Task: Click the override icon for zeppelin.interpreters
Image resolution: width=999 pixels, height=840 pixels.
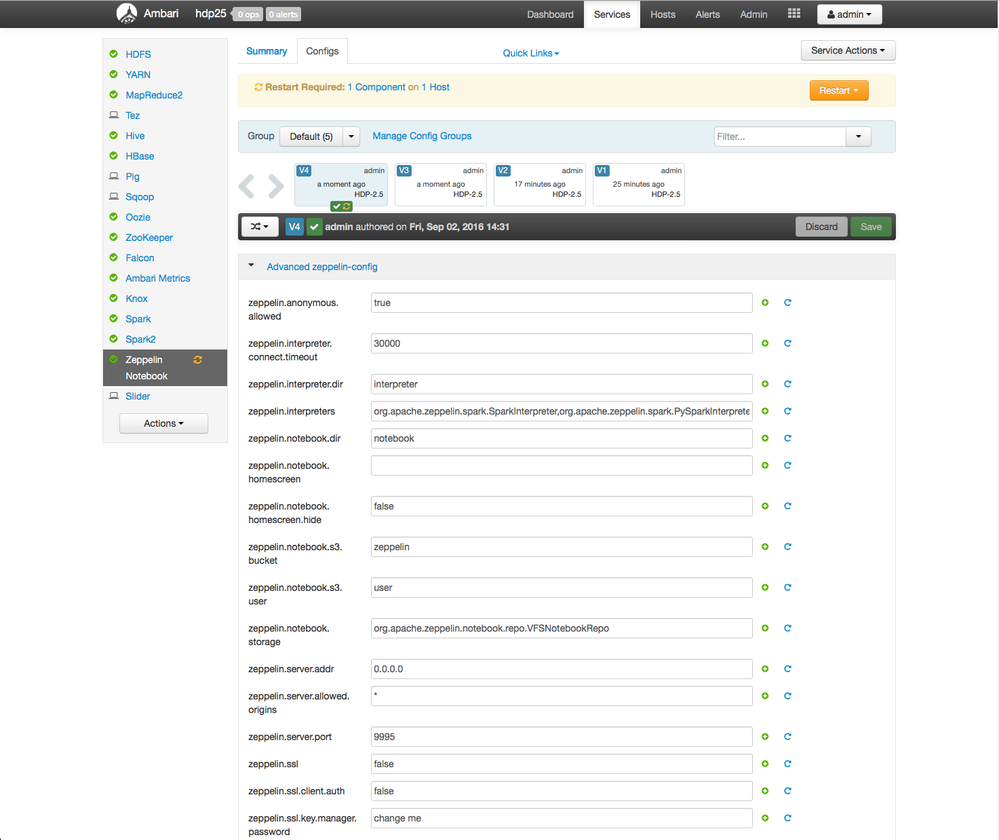Action: [765, 411]
